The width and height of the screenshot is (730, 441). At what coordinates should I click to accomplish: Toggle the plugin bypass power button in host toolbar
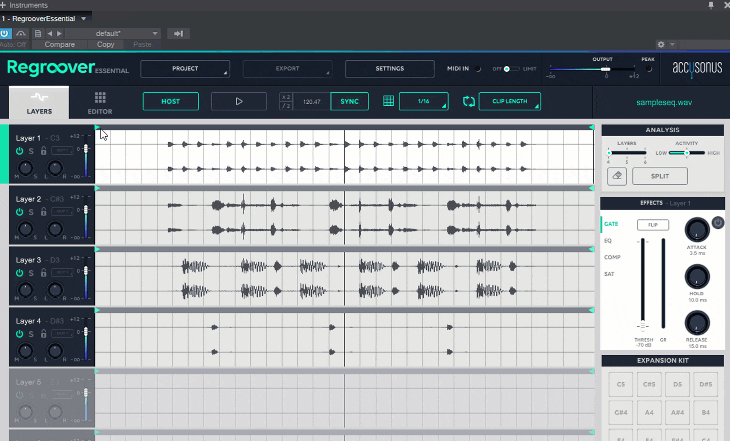click(5, 34)
